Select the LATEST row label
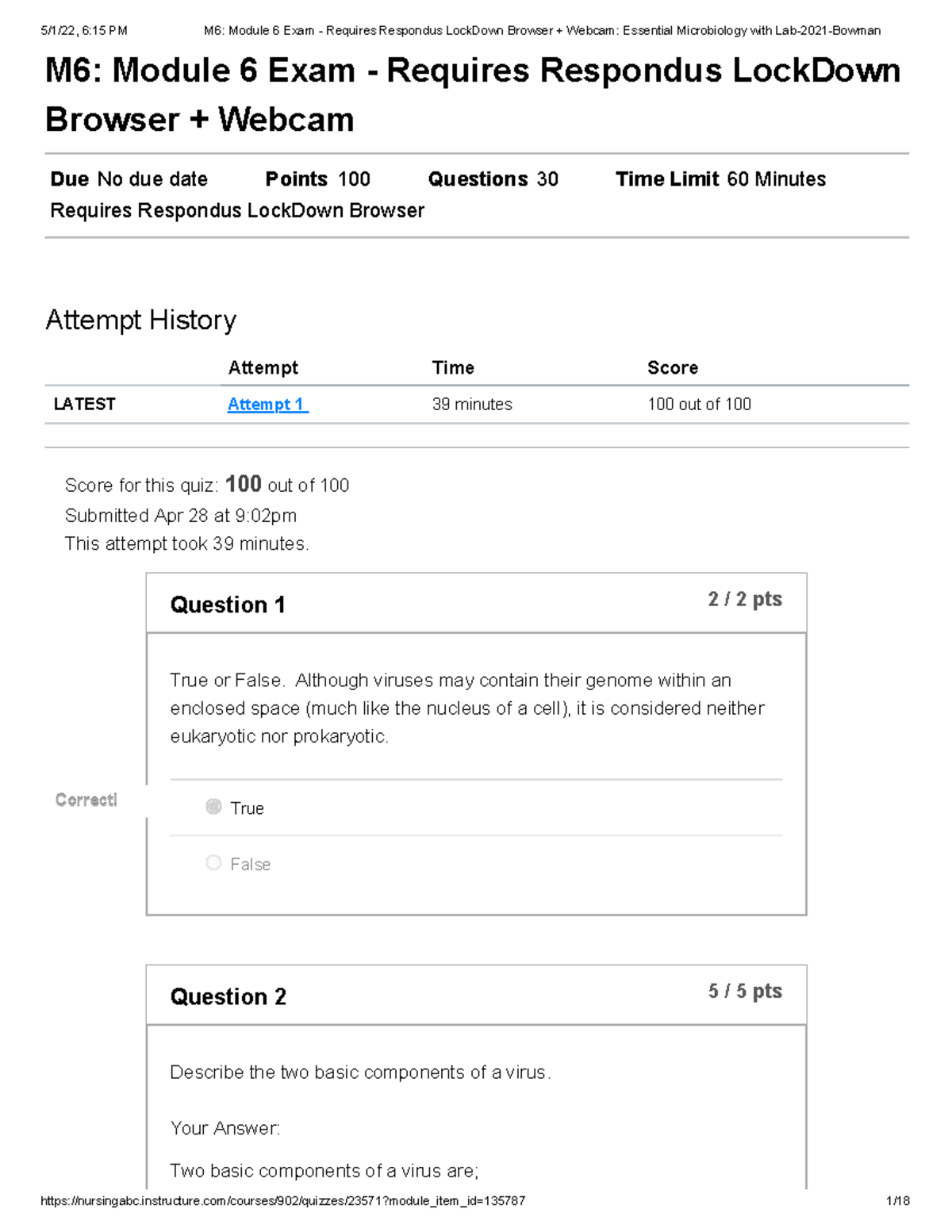This screenshot has height=1232, width=952. pos(85,405)
